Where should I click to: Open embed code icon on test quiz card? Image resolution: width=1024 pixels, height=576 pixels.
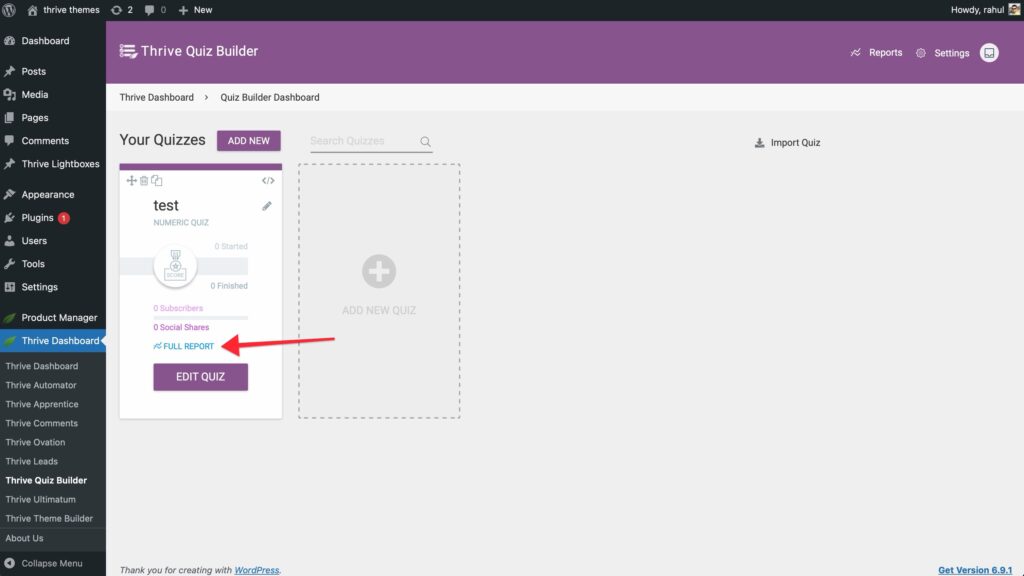pos(268,181)
